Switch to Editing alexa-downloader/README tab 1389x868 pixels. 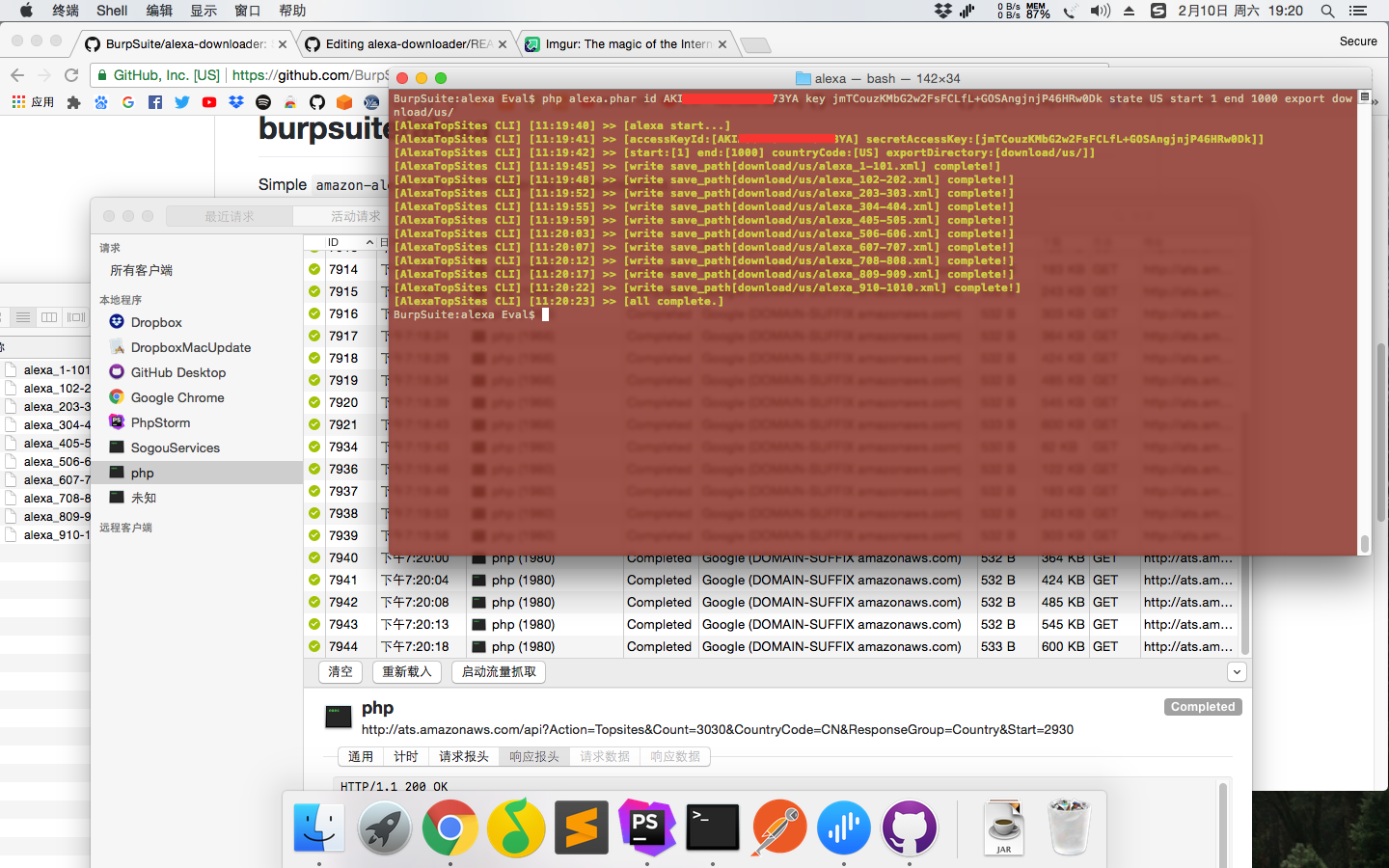point(408,43)
